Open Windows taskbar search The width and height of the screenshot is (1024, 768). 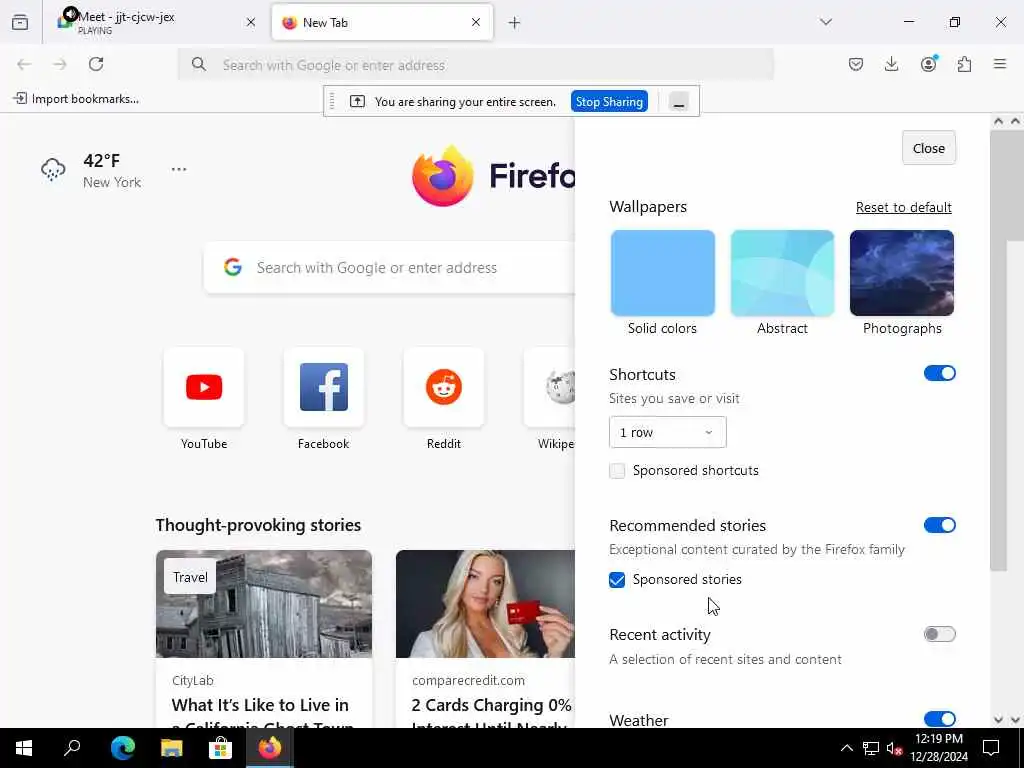tap(72, 748)
